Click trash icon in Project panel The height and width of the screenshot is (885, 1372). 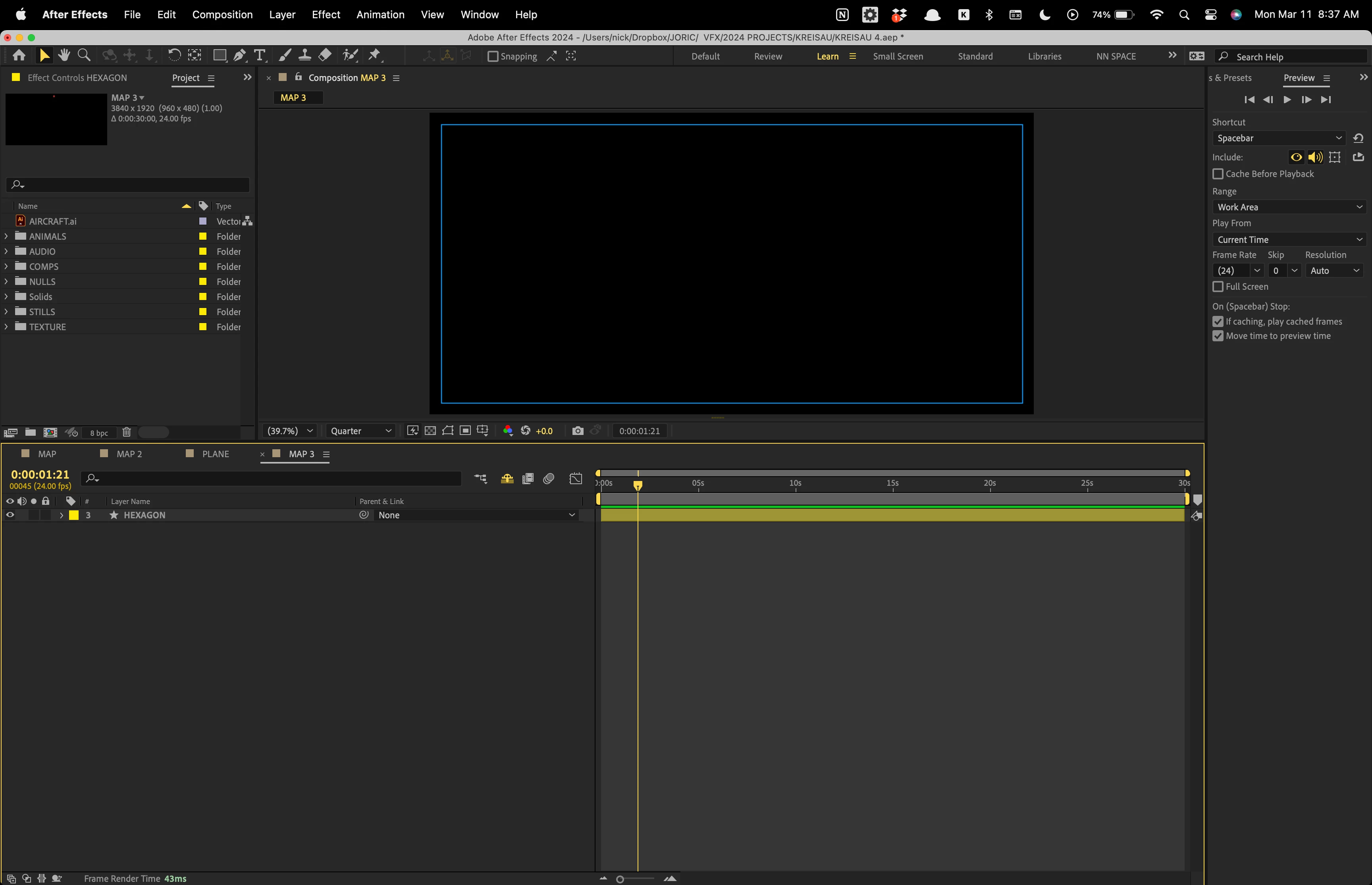point(127,432)
